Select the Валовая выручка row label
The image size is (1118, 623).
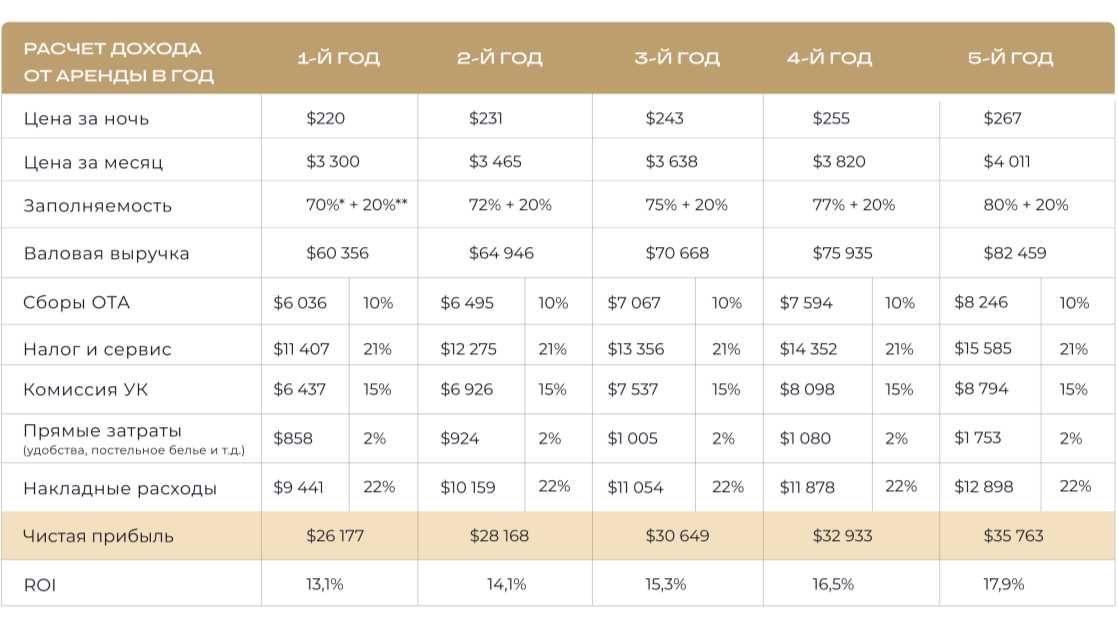[106, 253]
